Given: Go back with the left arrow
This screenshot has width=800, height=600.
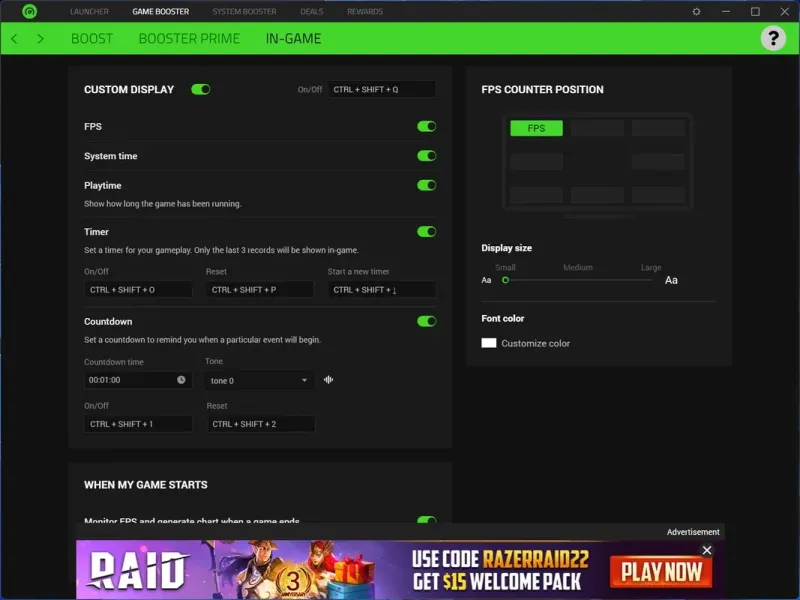Looking at the screenshot, I should (14, 38).
